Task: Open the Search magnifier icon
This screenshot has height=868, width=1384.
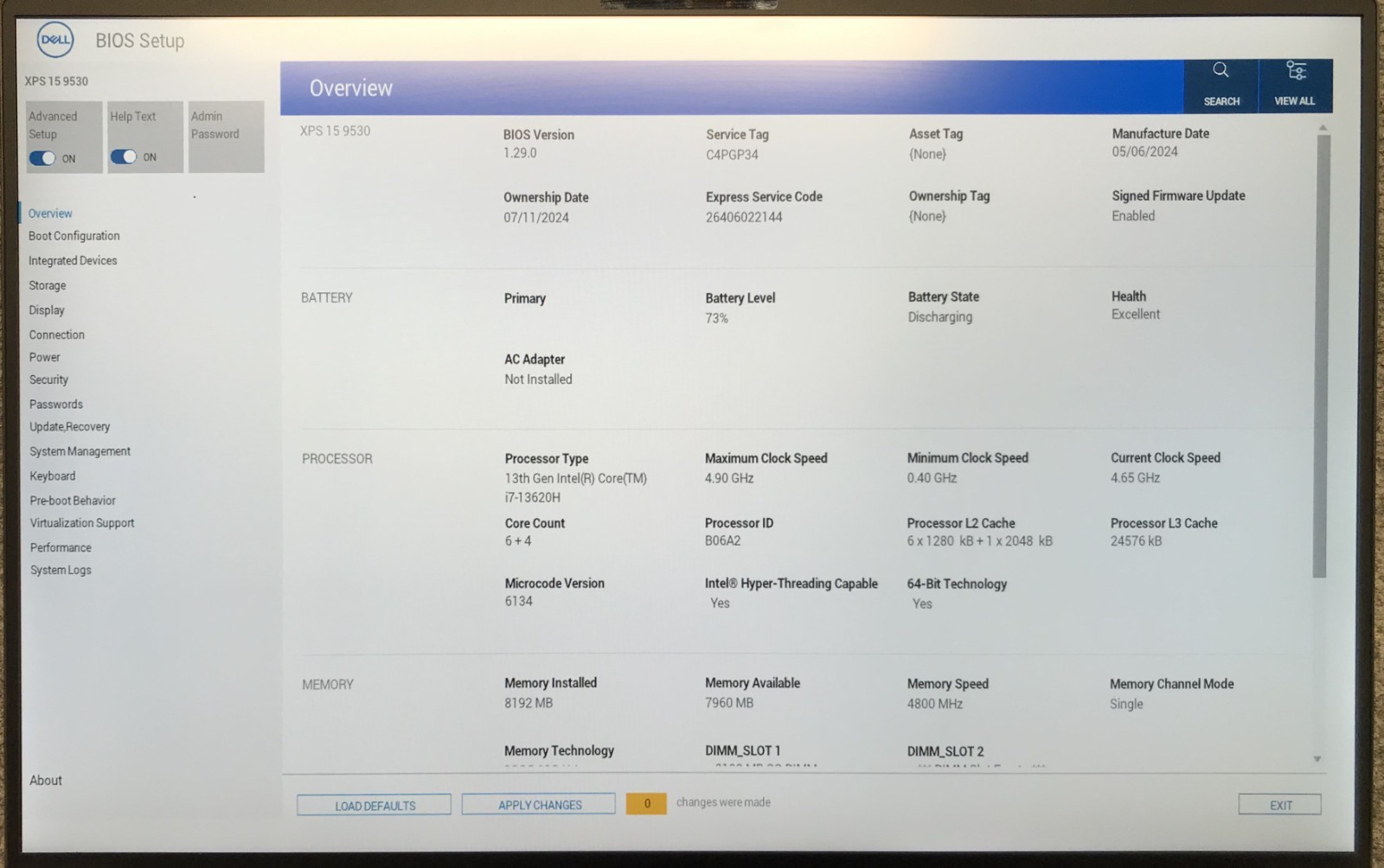Action: [1221, 70]
